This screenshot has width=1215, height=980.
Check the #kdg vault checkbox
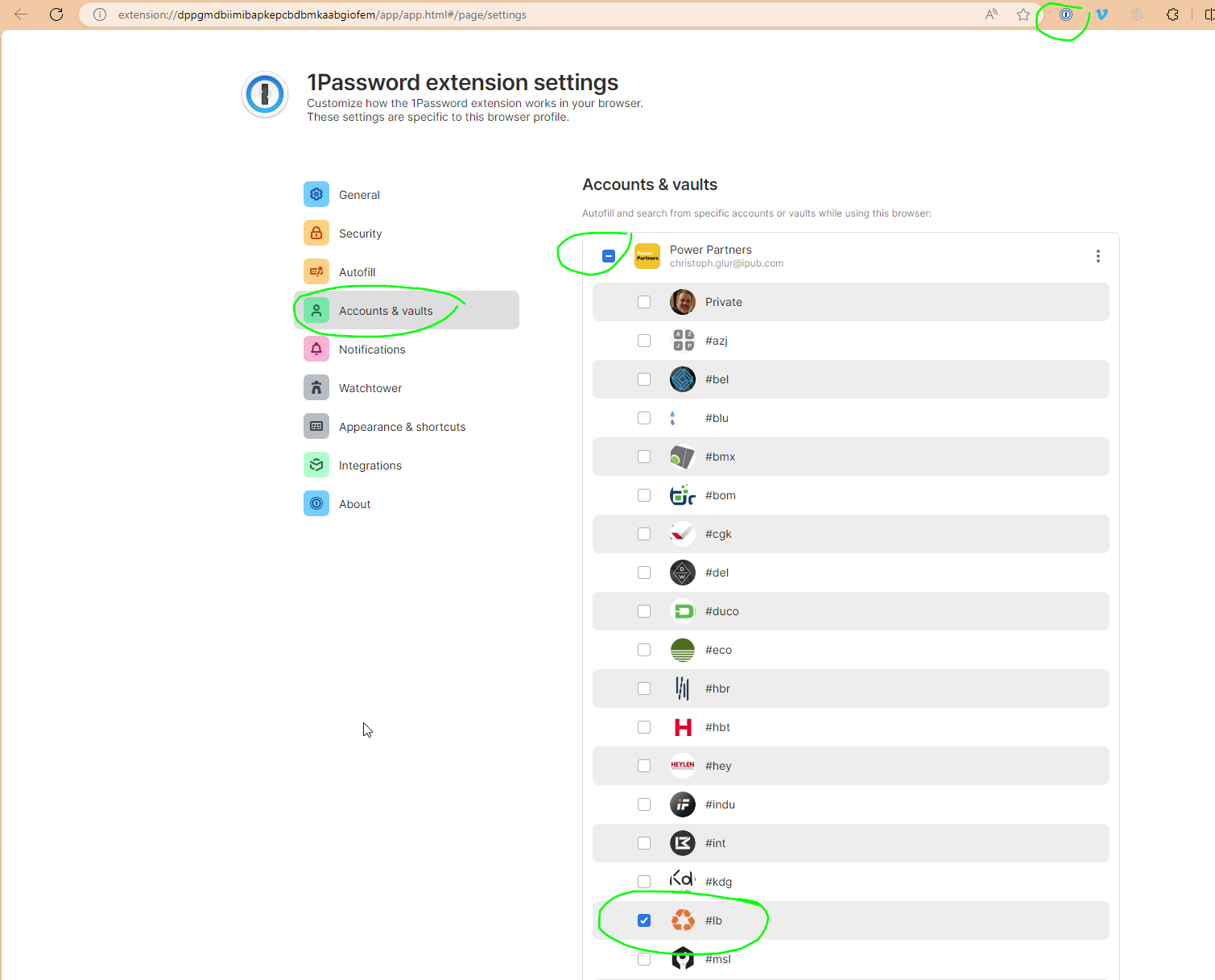tap(644, 882)
